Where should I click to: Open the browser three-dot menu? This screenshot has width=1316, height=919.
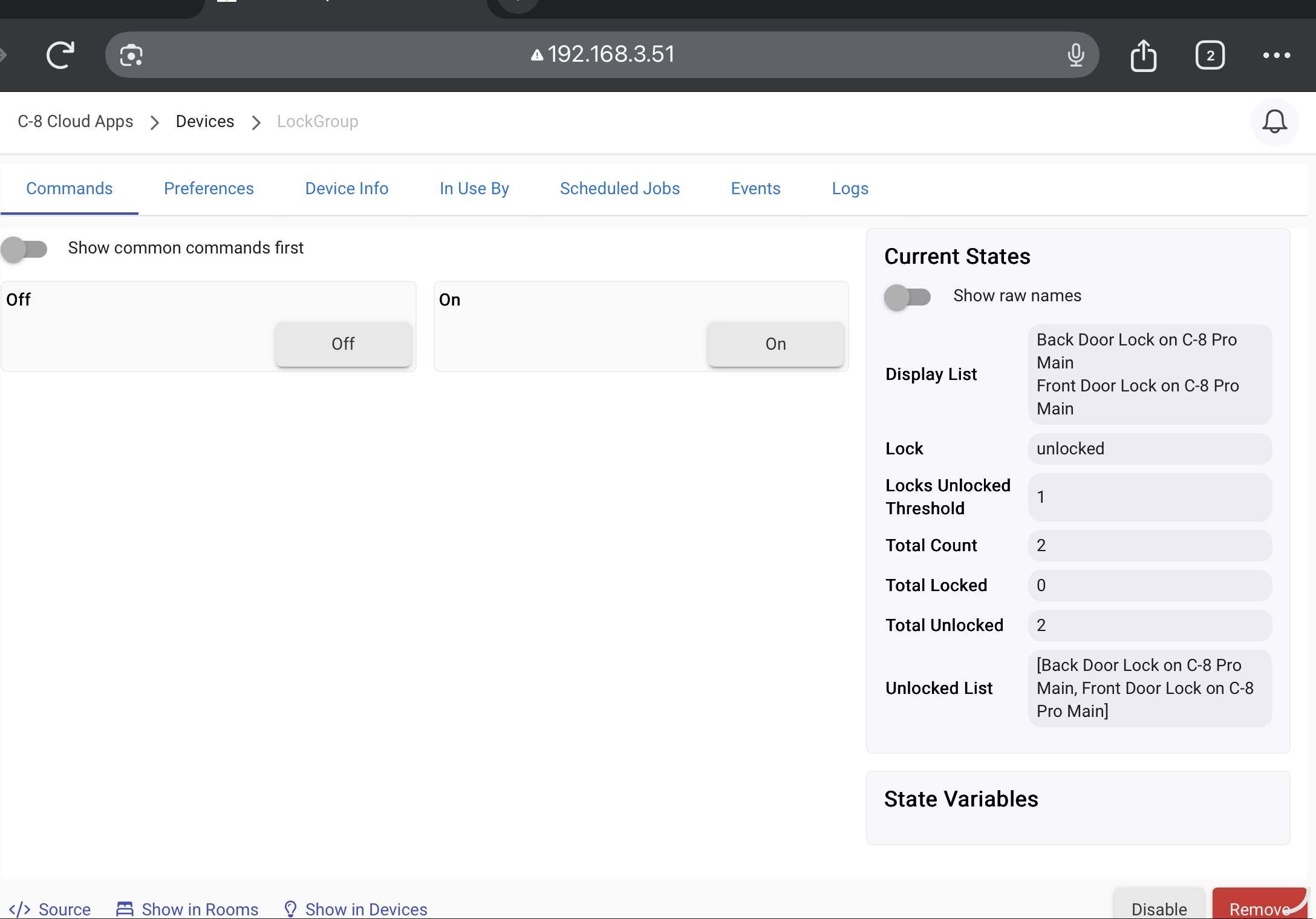pos(1277,55)
